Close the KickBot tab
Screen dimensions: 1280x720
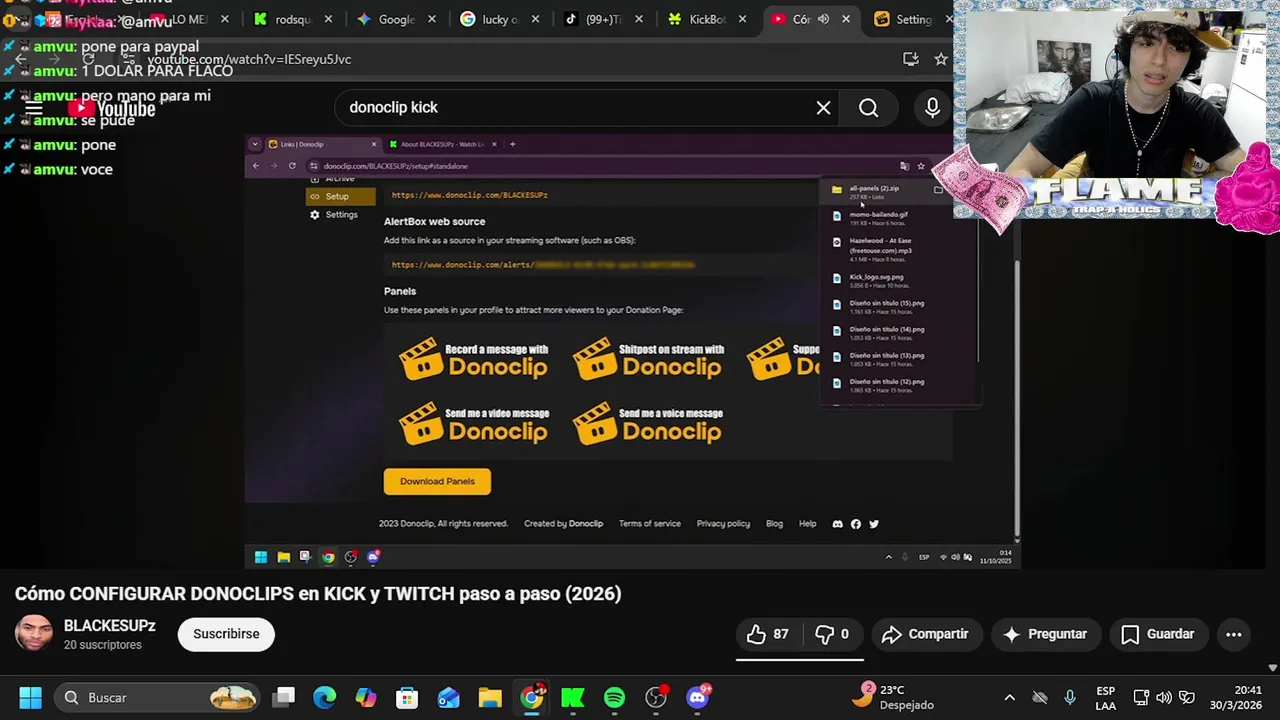[x=742, y=19]
